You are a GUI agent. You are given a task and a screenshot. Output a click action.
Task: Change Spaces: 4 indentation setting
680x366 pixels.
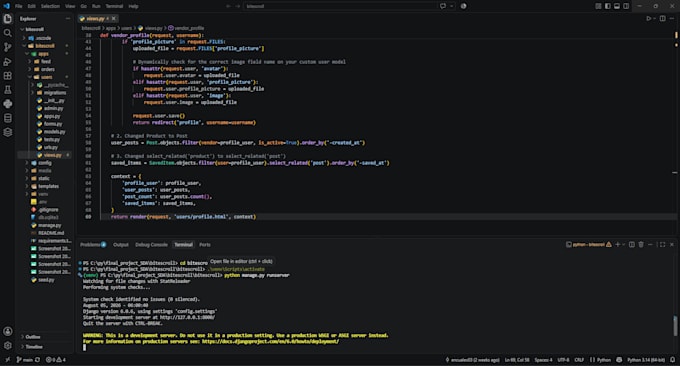click(543, 360)
